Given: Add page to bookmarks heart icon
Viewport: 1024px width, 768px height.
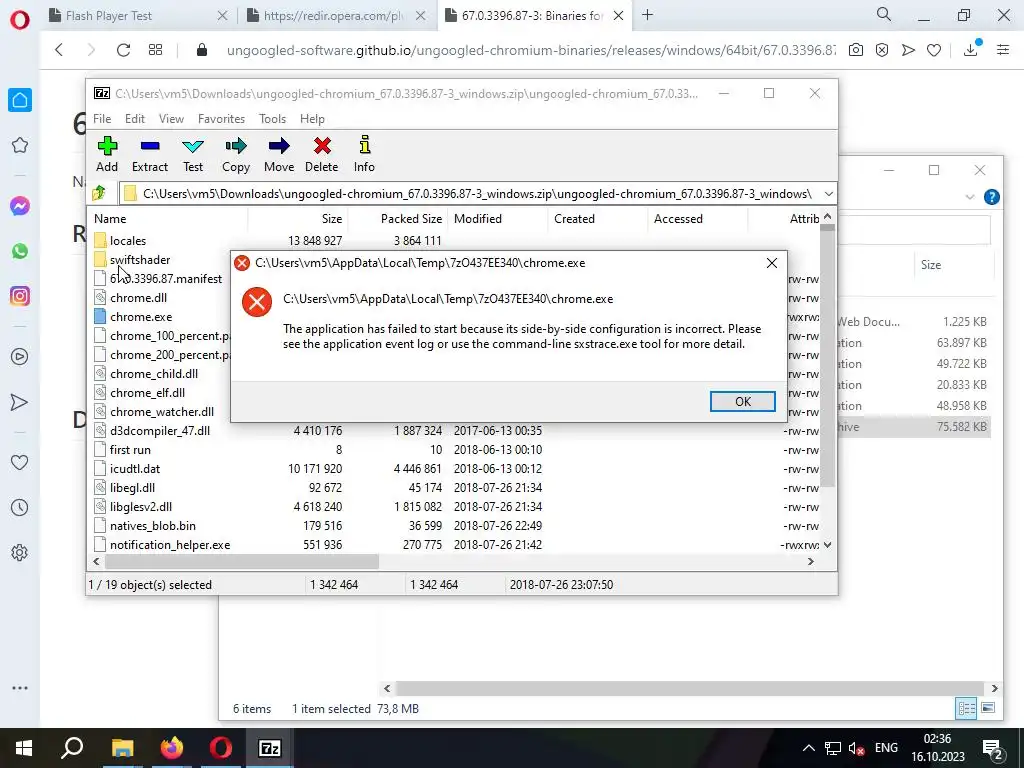Looking at the screenshot, I should pyautogui.click(x=934, y=50).
